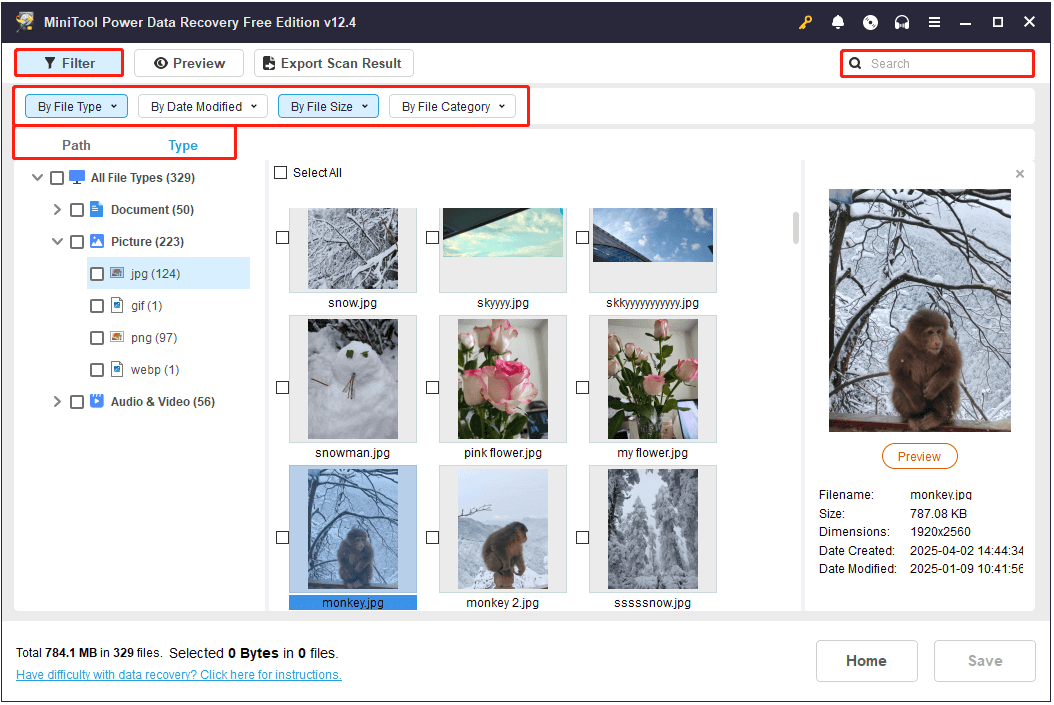
Task: Open notifications via the bell icon
Action: (838, 21)
